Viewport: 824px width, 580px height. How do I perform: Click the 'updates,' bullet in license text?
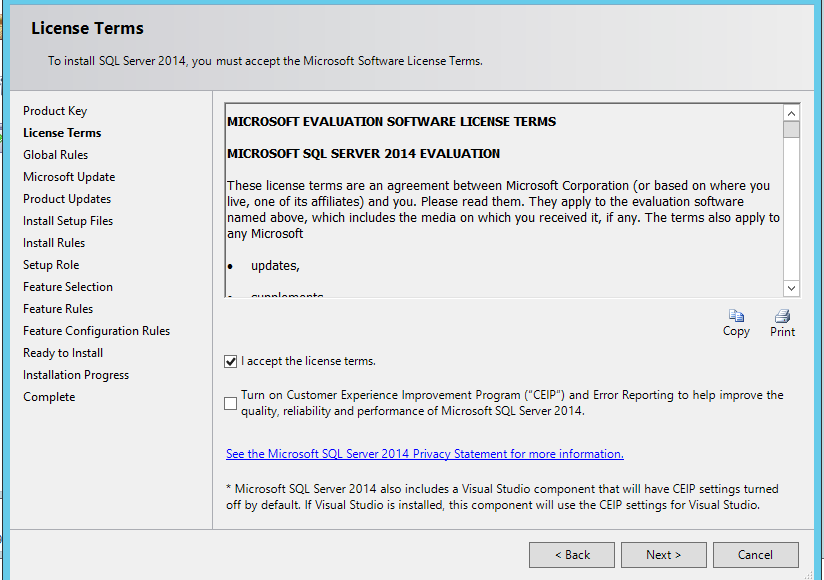click(275, 266)
